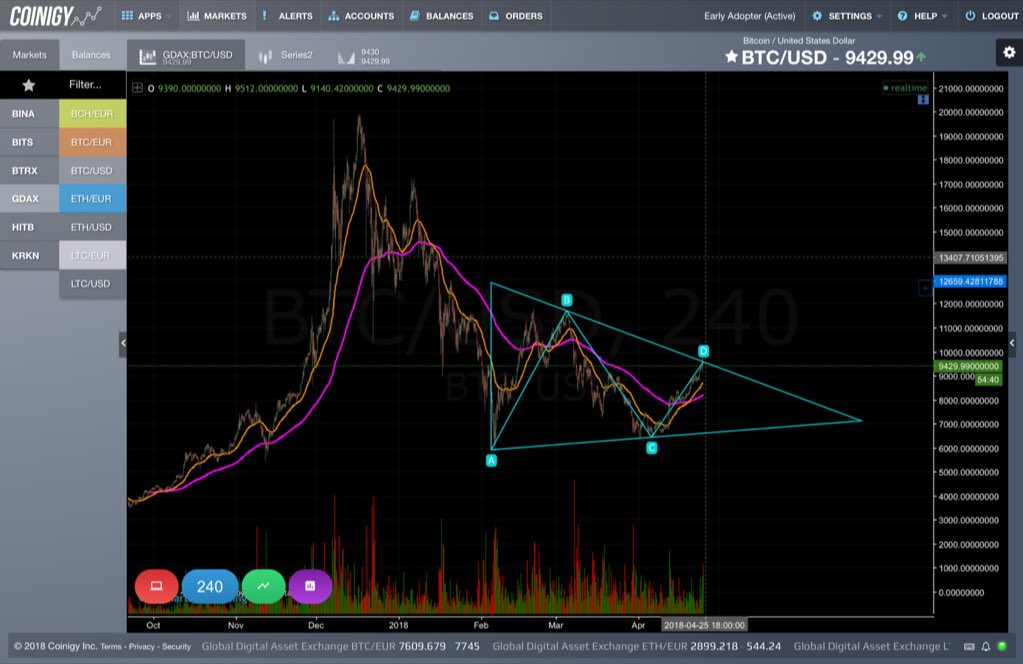
Task: Select the pattern point B label
Action: tap(567, 300)
